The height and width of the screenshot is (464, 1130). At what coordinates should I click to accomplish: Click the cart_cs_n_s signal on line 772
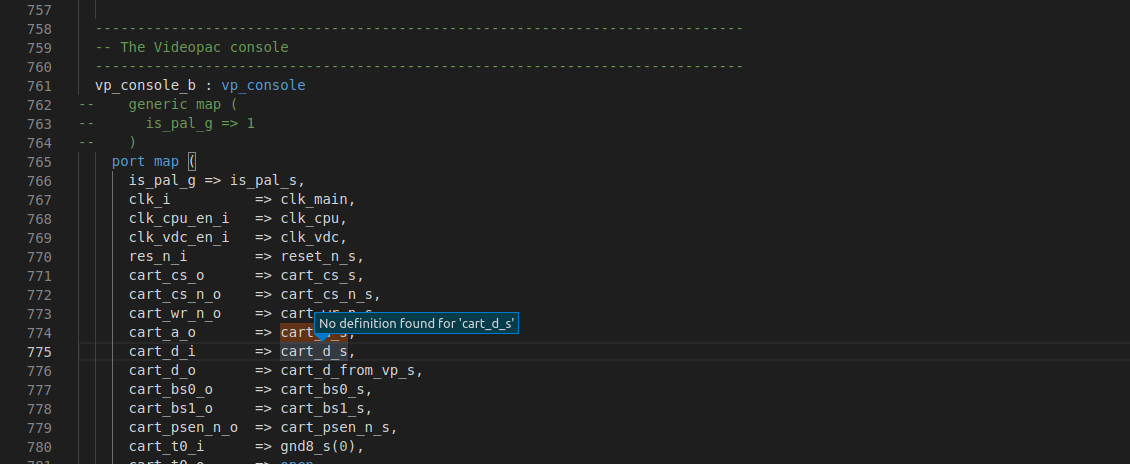pyautogui.click(x=326, y=295)
